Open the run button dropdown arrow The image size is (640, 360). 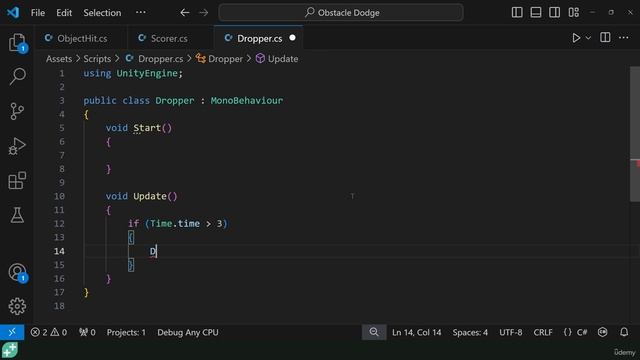pyautogui.click(x=588, y=38)
